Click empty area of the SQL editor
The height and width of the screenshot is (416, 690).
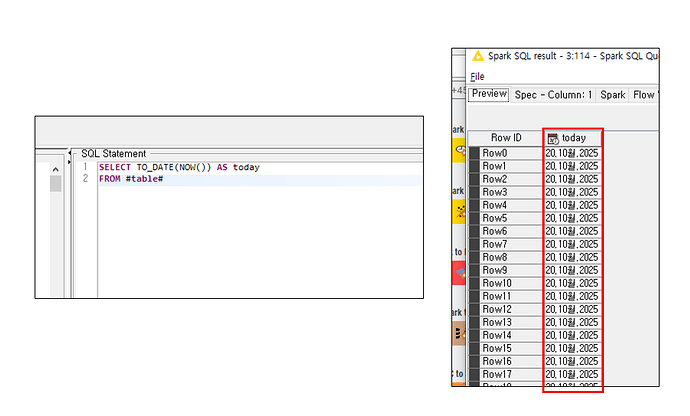[x=250, y=240]
